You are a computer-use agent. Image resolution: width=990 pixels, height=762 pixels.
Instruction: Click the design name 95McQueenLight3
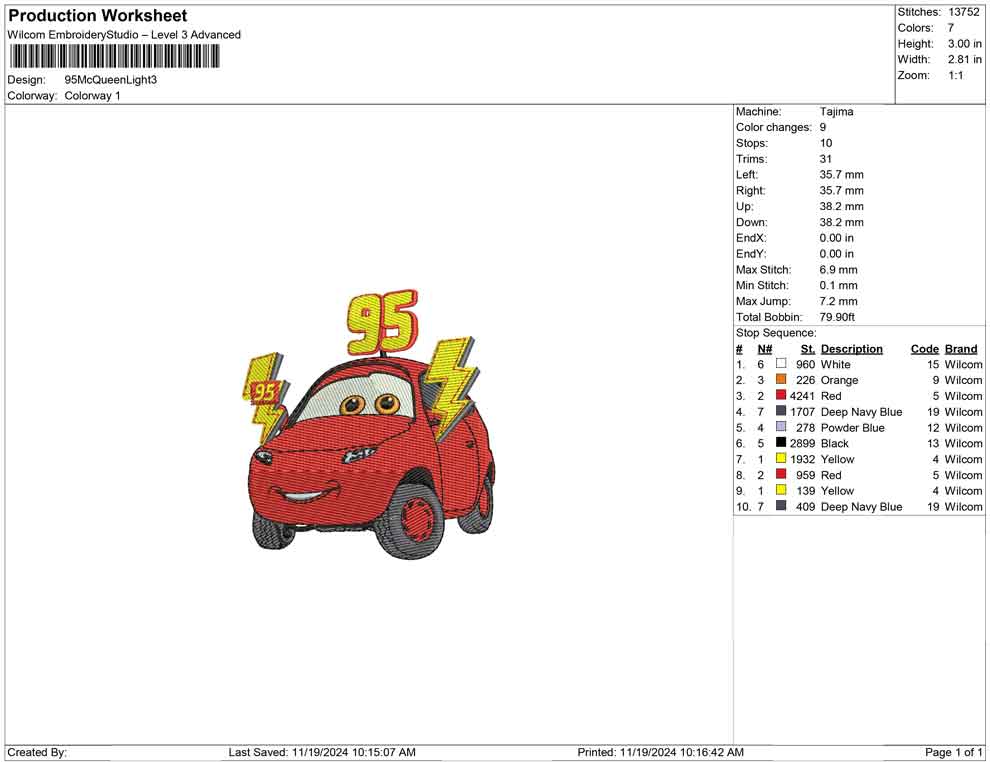[x=110, y=80]
